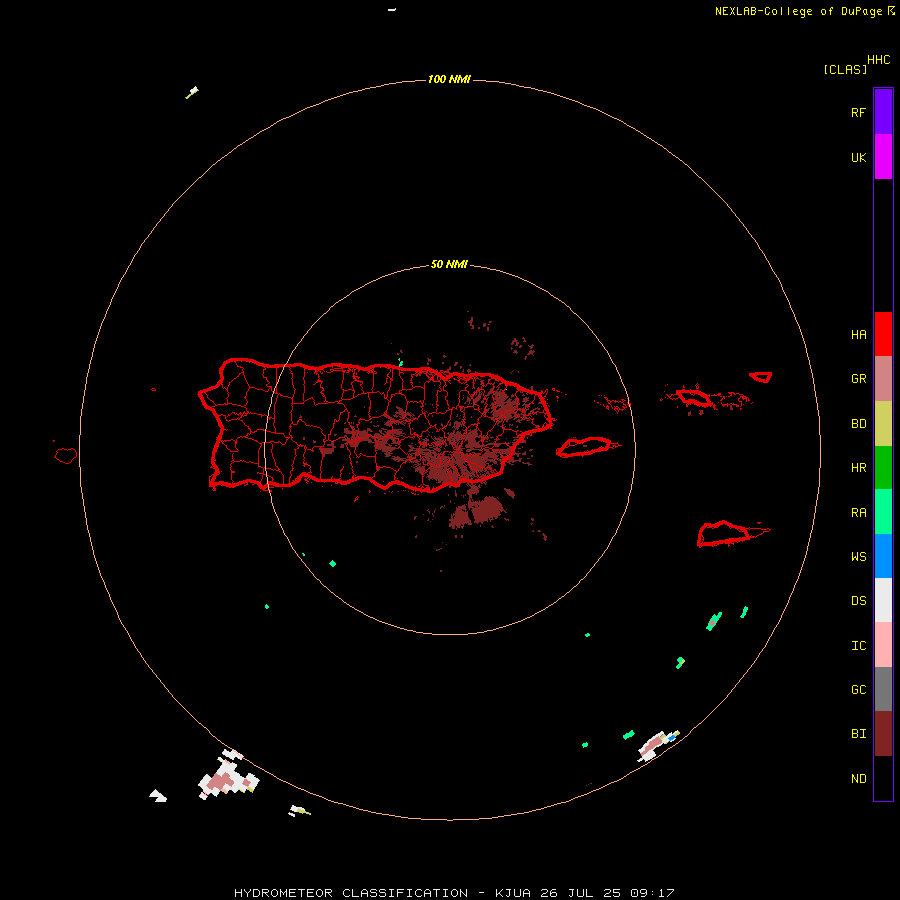Viewport: 900px width, 900px height.
Task: Click the HHC product label
Action: [879, 60]
